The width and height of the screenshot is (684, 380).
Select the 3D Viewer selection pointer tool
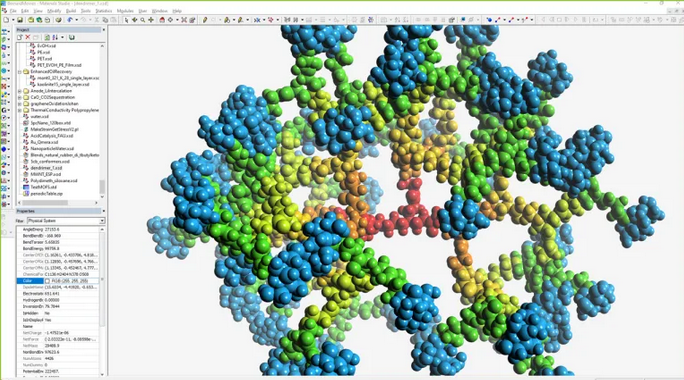[x=127, y=20]
